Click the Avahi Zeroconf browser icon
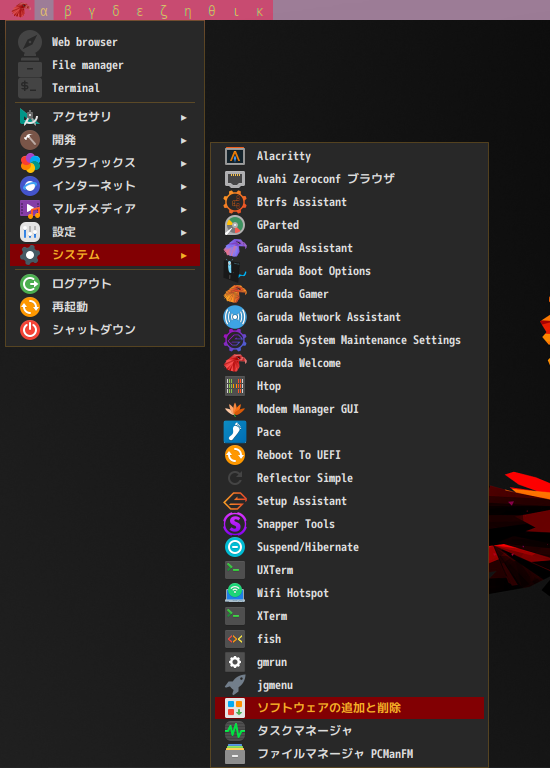This screenshot has height=768, width=550. pyautogui.click(x=235, y=179)
